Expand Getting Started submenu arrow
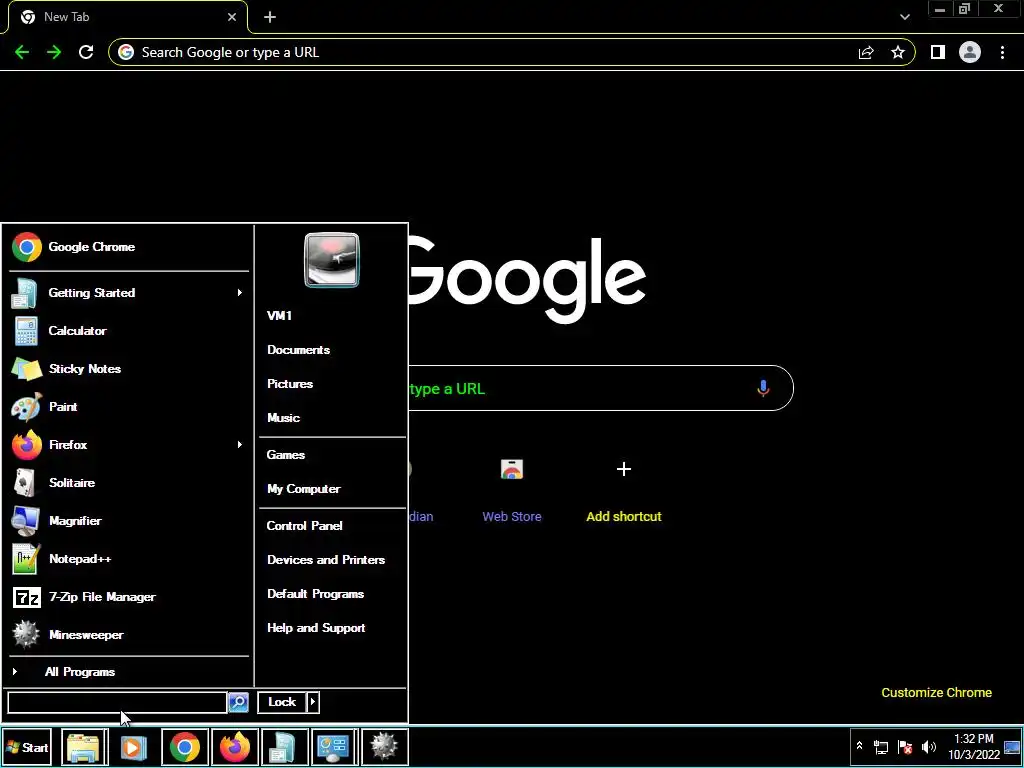 [240, 293]
